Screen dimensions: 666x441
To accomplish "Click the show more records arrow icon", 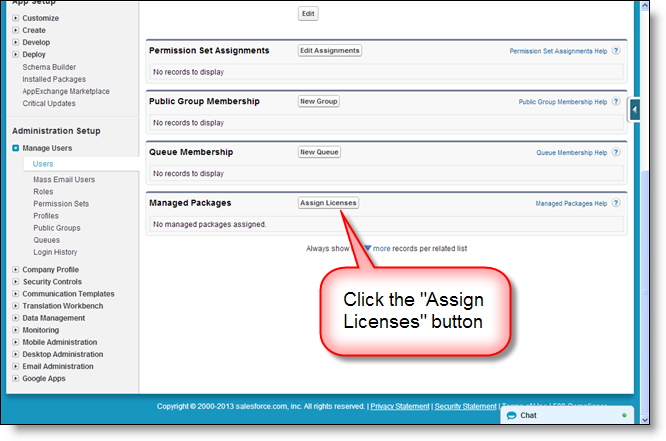I will point(366,248).
